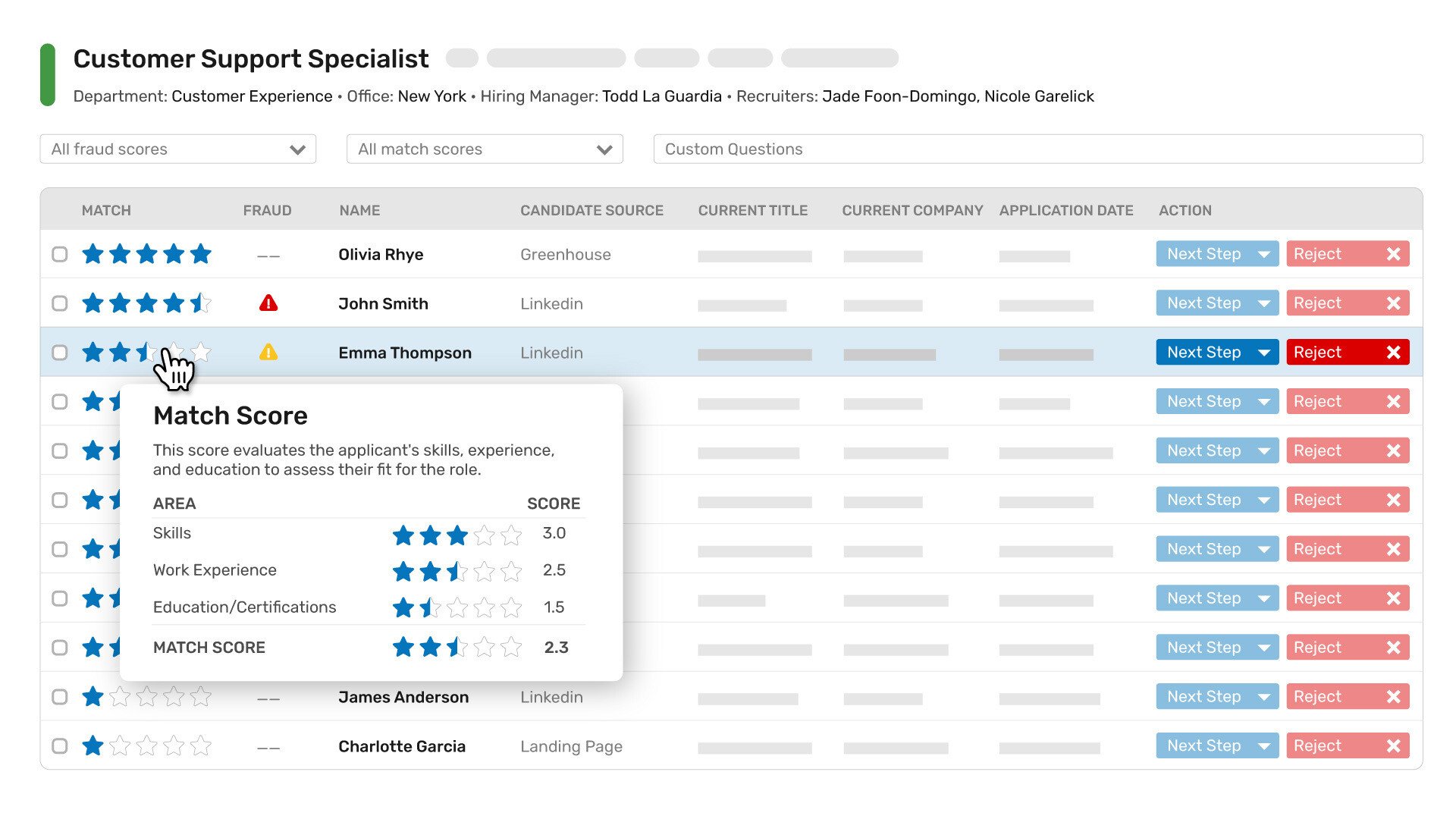The width and height of the screenshot is (1456, 819).
Task: Click John Smith's red fraud warning icon
Action: tap(268, 303)
